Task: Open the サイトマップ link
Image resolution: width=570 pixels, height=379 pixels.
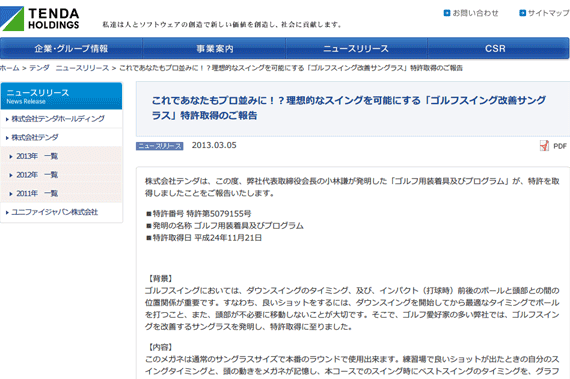Action: [x=549, y=13]
